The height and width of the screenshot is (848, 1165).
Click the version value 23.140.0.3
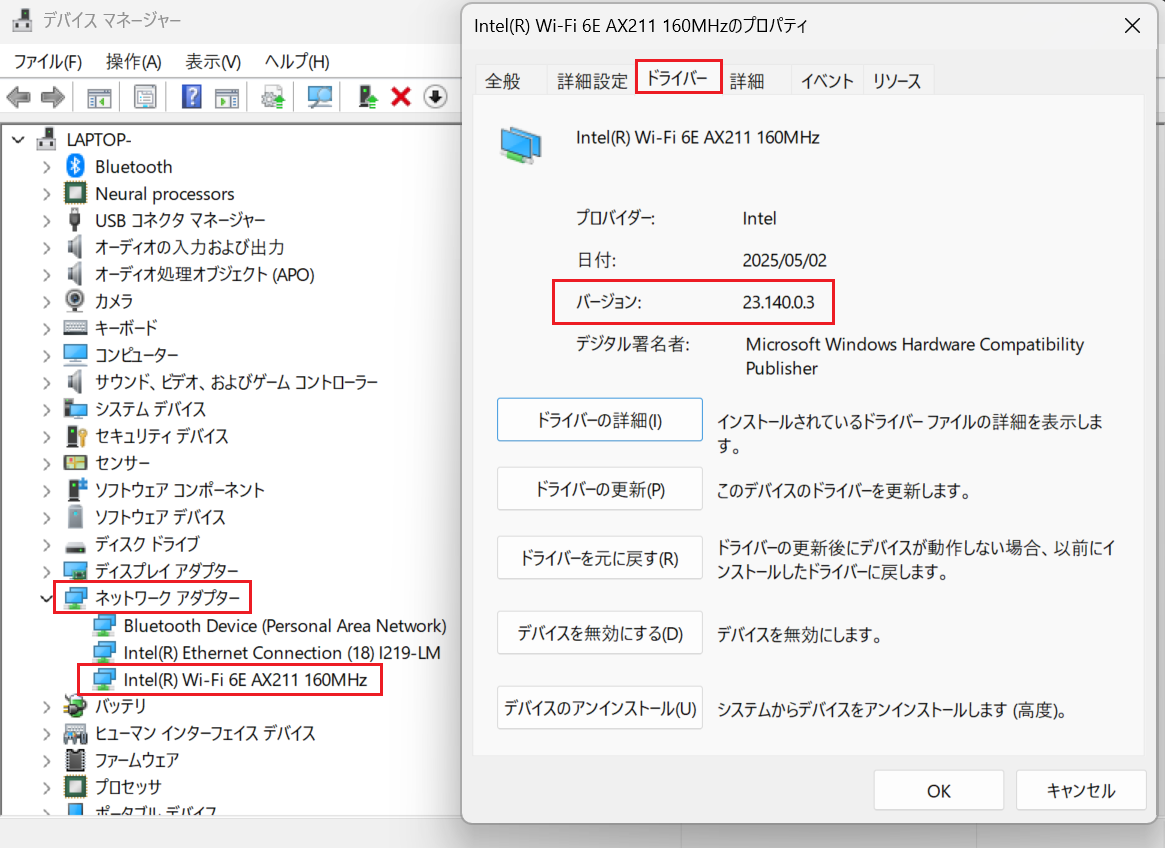click(x=779, y=302)
